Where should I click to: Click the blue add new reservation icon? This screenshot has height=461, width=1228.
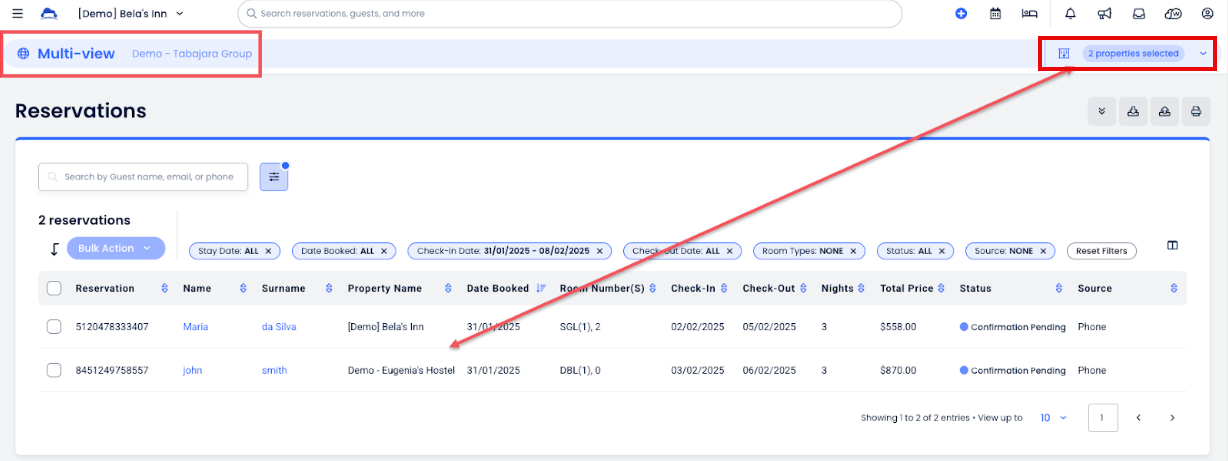[x=961, y=14]
